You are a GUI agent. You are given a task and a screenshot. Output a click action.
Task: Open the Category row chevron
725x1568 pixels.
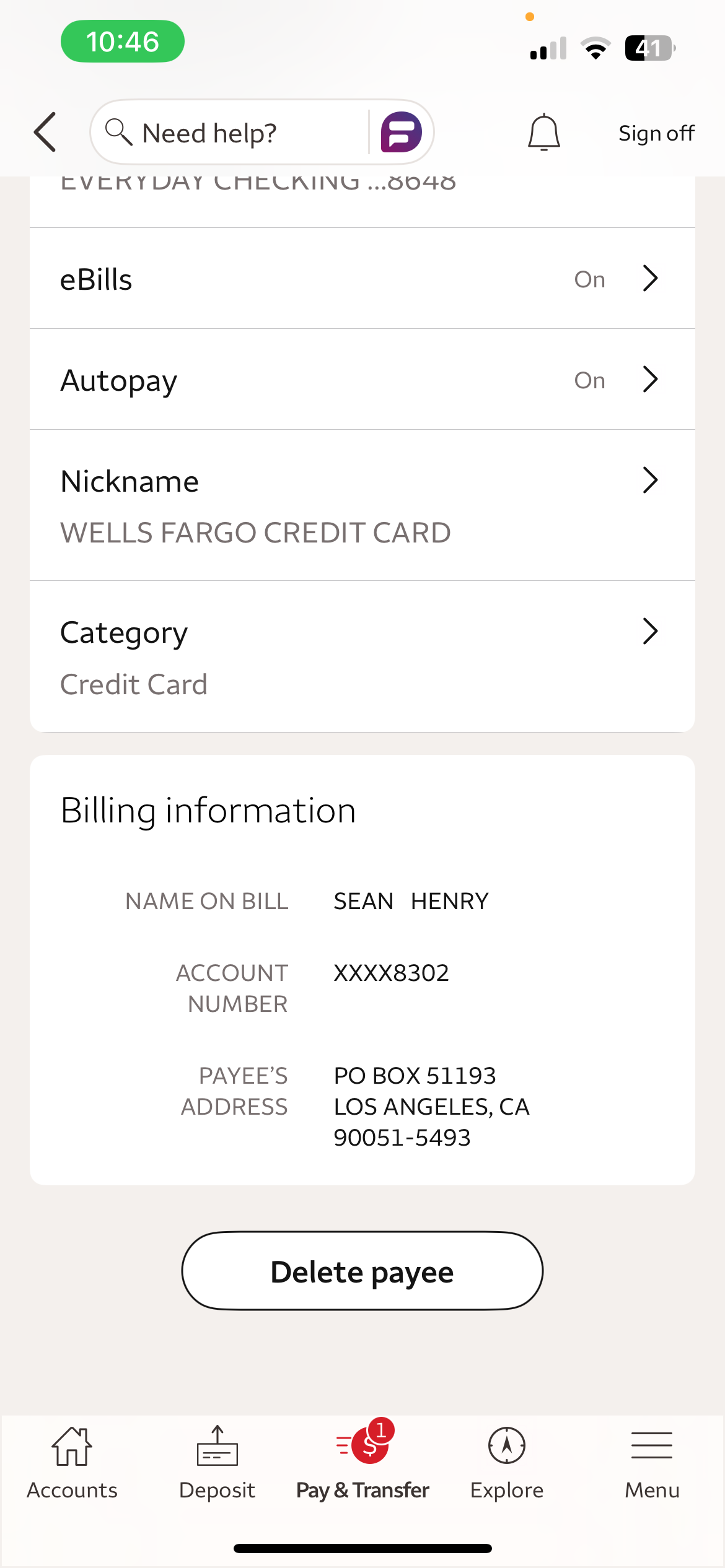coord(650,632)
